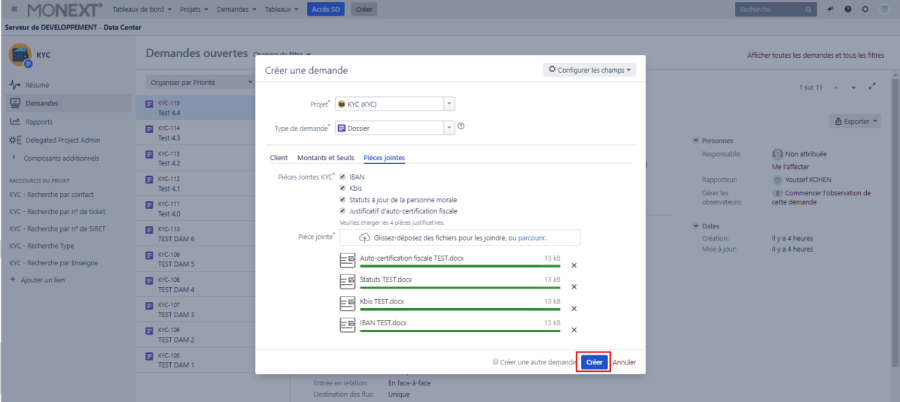
Task: Remove the Auto-certification fiscale TEST.docx attachment
Action: (x=573, y=265)
